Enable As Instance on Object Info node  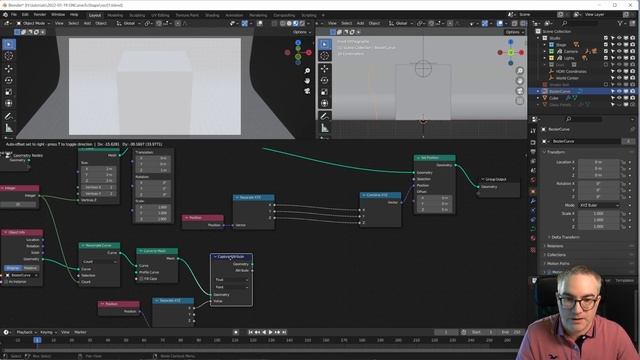[x=6, y=282]
